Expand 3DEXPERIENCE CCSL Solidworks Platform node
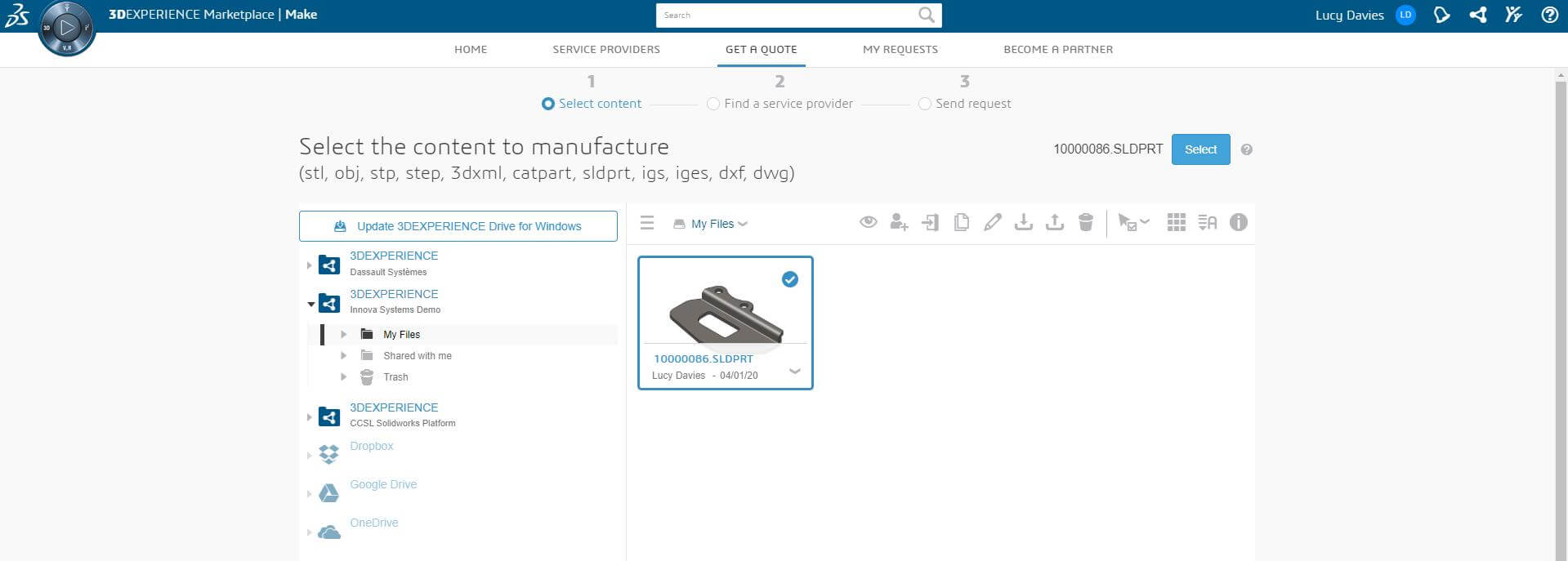1568x561 pixels. point(309,416)
